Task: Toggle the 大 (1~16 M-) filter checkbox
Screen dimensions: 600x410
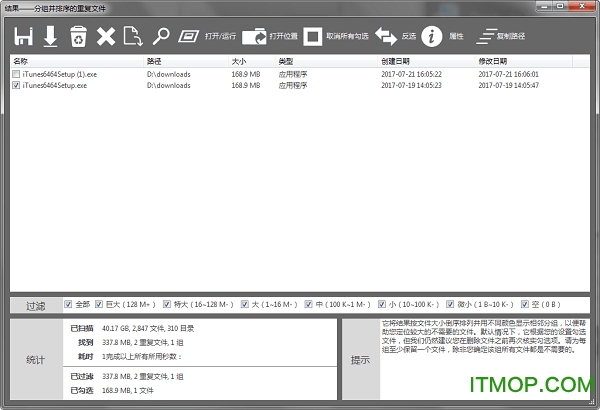Action: tap(245, 304)
